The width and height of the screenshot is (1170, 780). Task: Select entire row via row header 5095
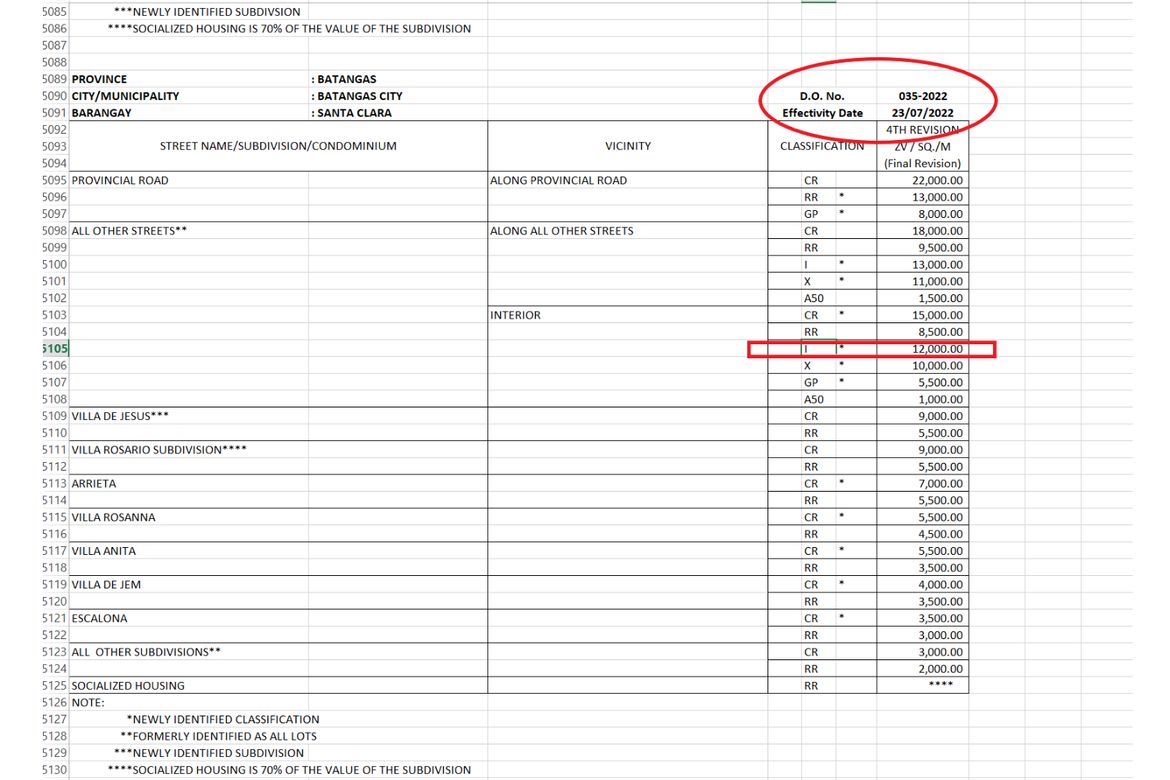click(x=54, y=181)
